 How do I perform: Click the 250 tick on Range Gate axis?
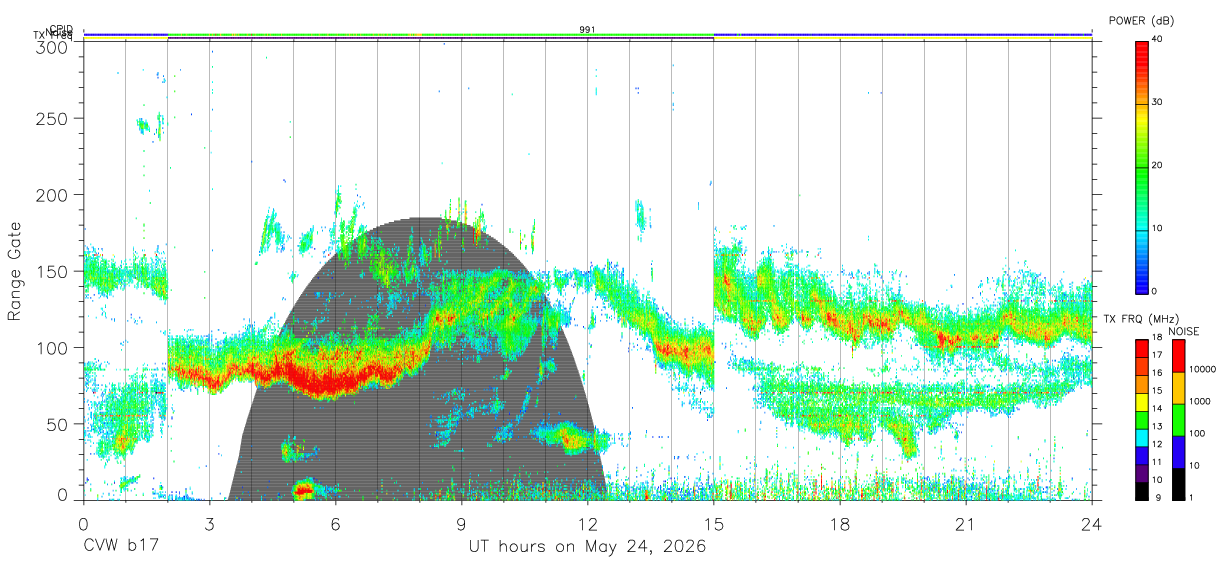pyautogui.click(x=51, y=118)
